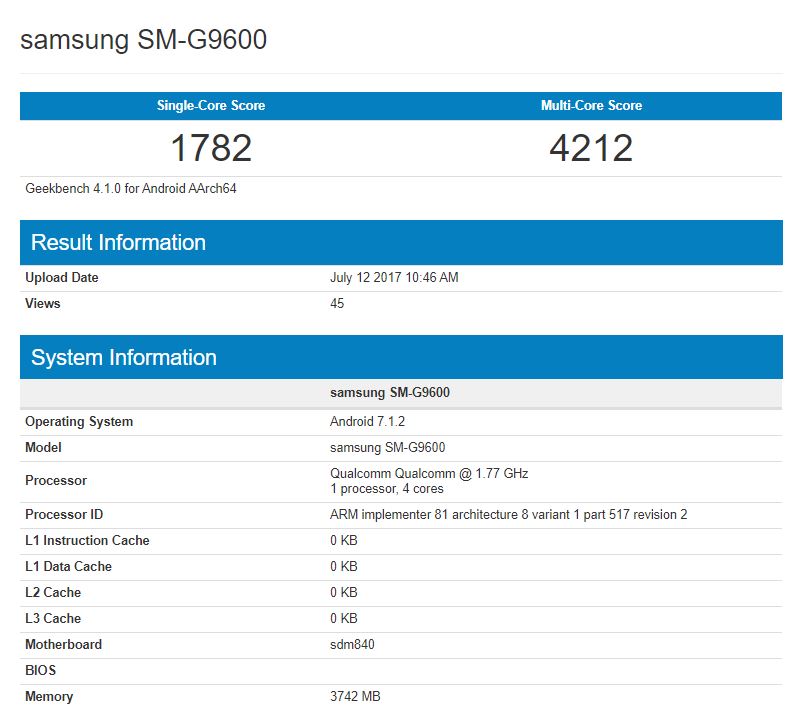Select the Android 7.1.2 value
The width and height of the screenshot is (794, 719).
pos(367,422)
